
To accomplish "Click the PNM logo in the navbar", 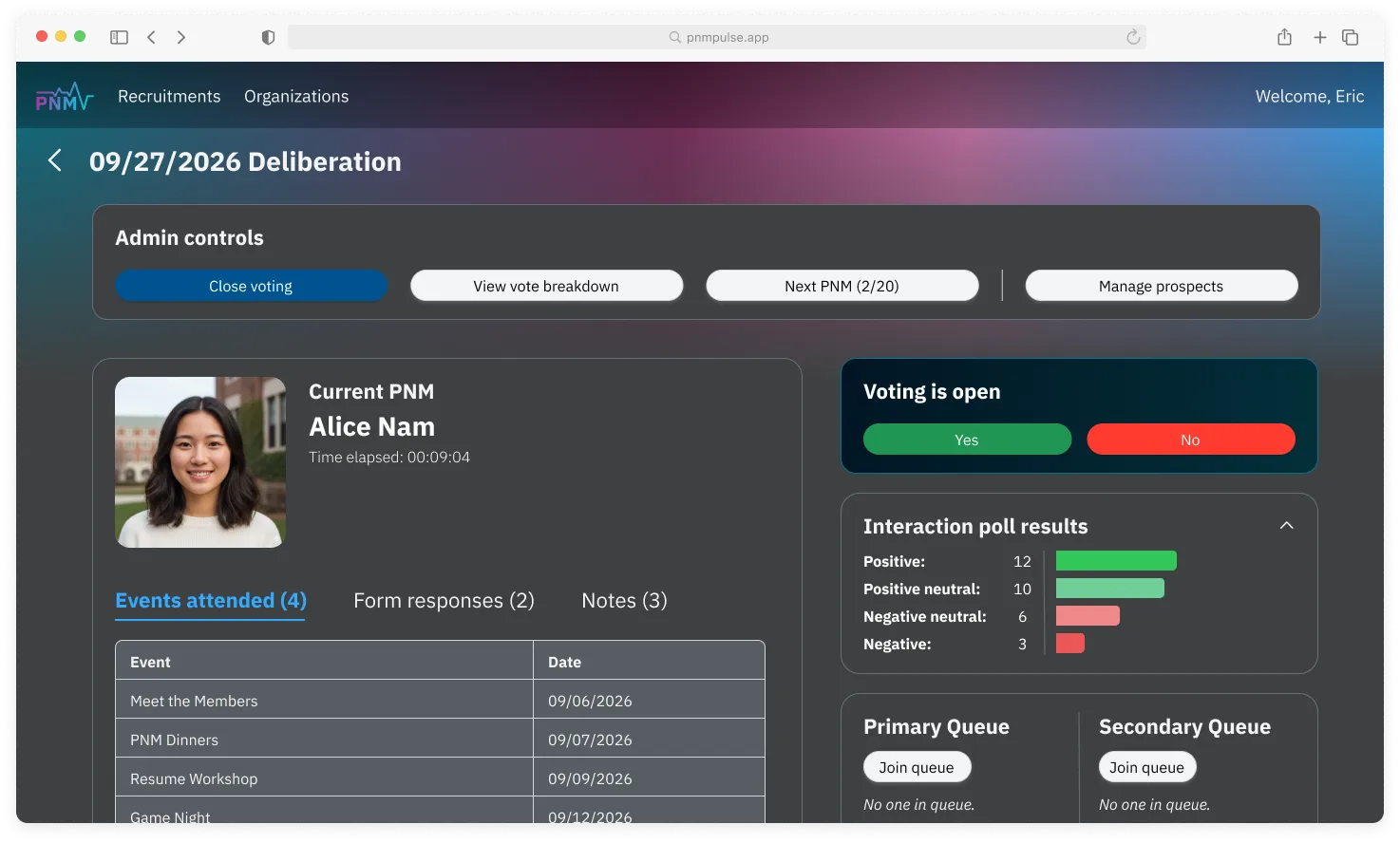I will click(63, 96).
